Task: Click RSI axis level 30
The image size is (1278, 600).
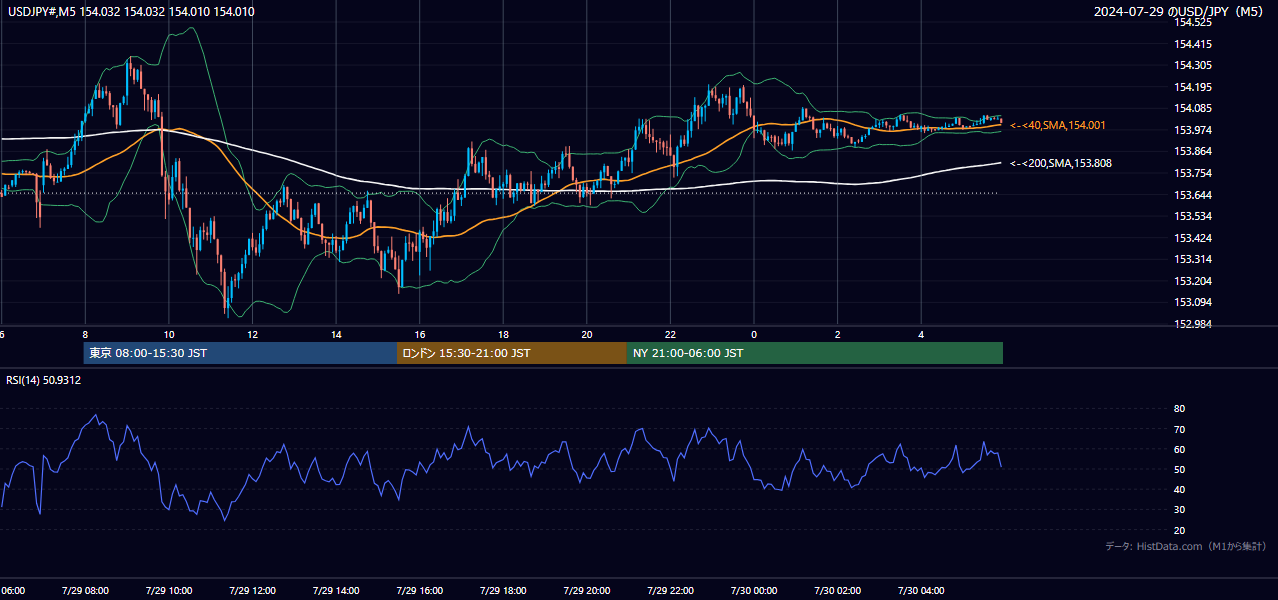Action: coord(1179,510)
